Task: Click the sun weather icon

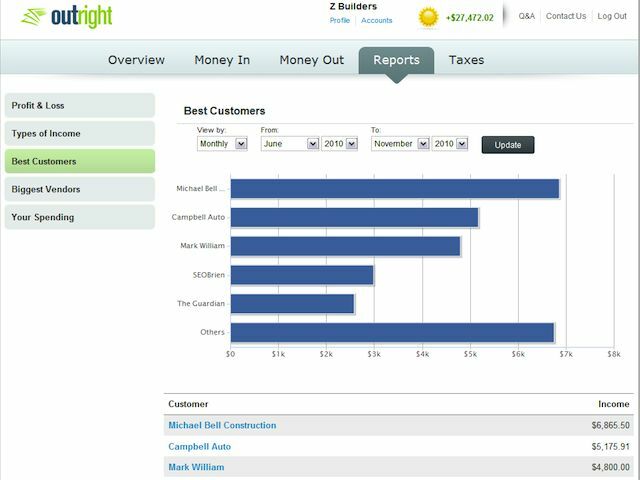Action: click(x=429, y=17)
